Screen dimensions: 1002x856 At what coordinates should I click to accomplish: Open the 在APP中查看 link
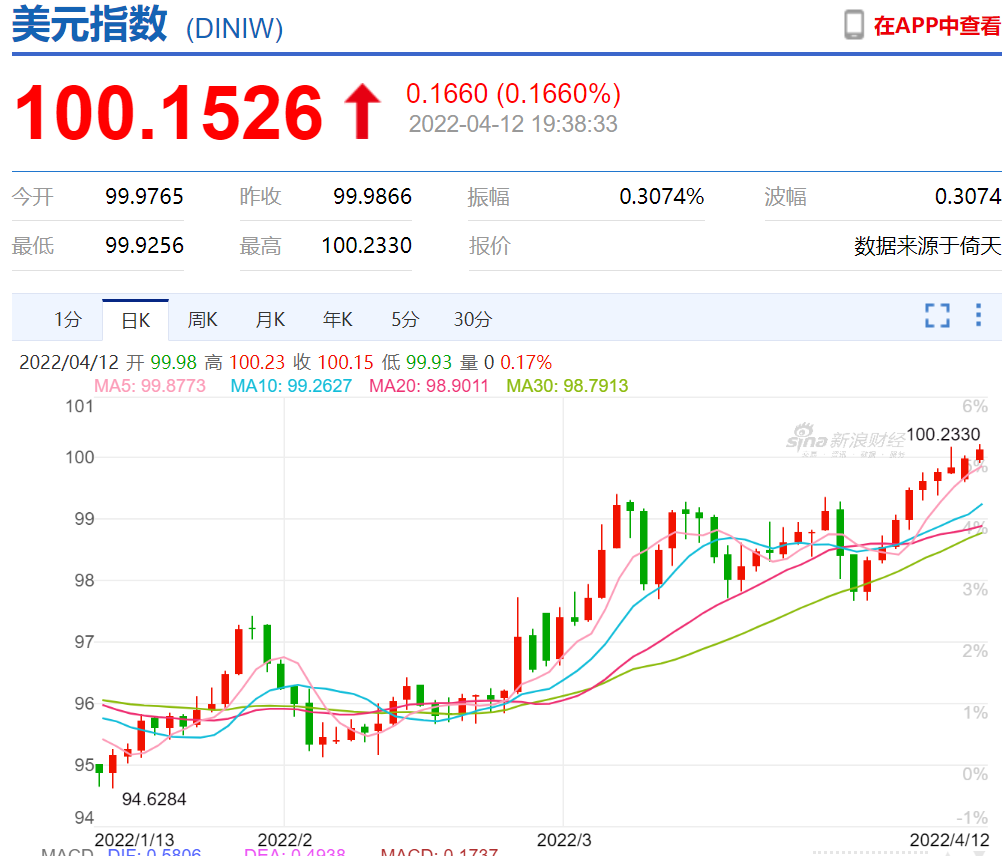(x=936, y=26)
